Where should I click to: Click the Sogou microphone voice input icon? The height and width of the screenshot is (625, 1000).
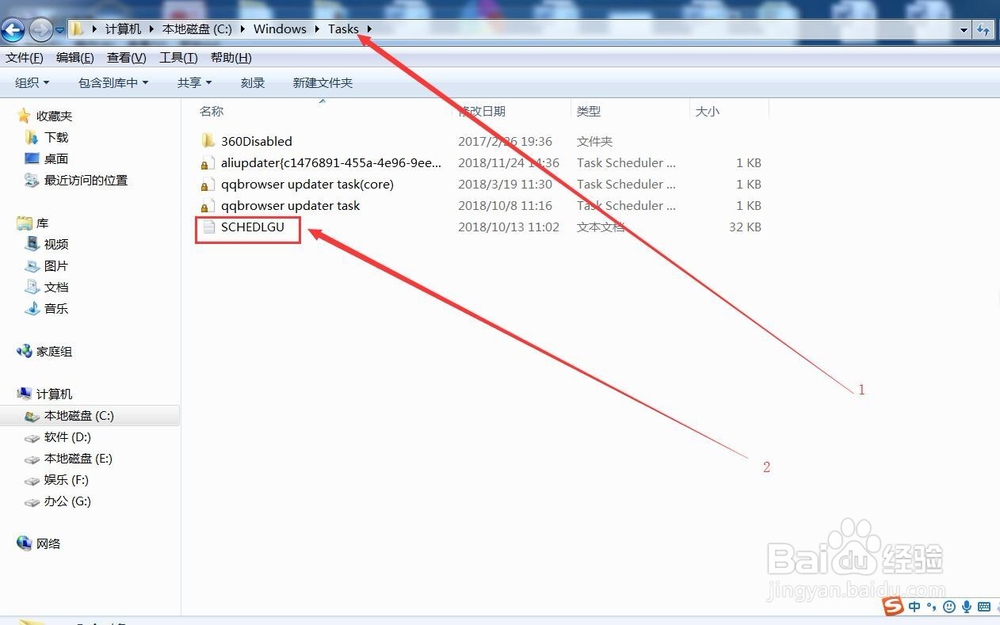(967, 607)
